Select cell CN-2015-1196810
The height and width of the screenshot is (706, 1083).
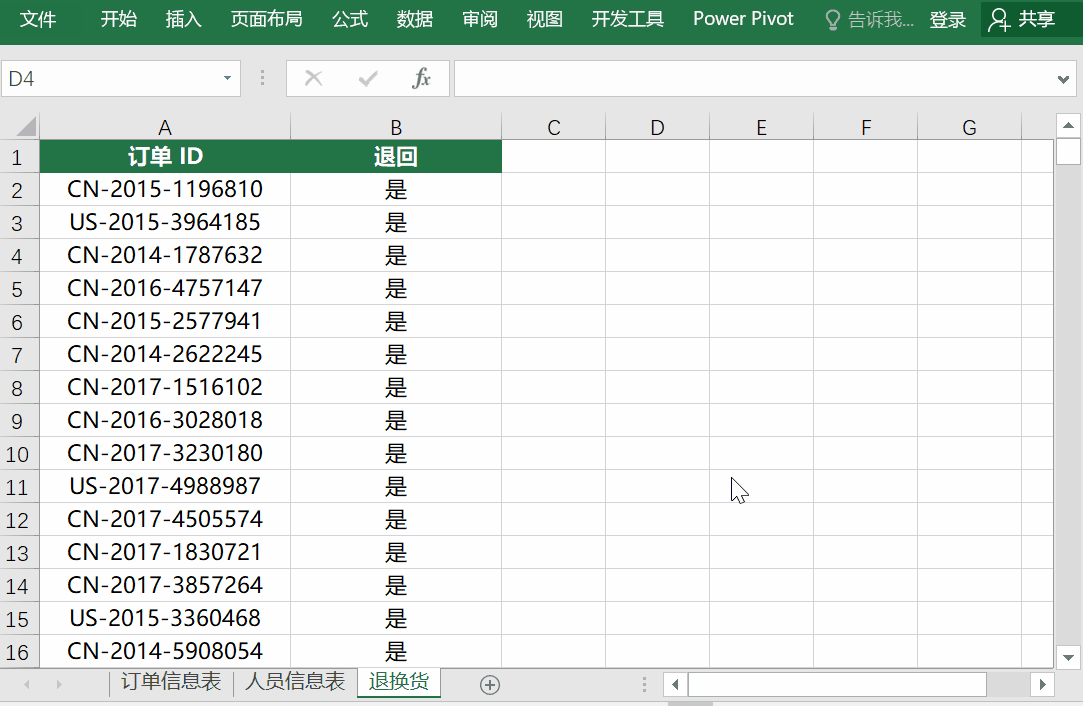click(x=165, y=189)
